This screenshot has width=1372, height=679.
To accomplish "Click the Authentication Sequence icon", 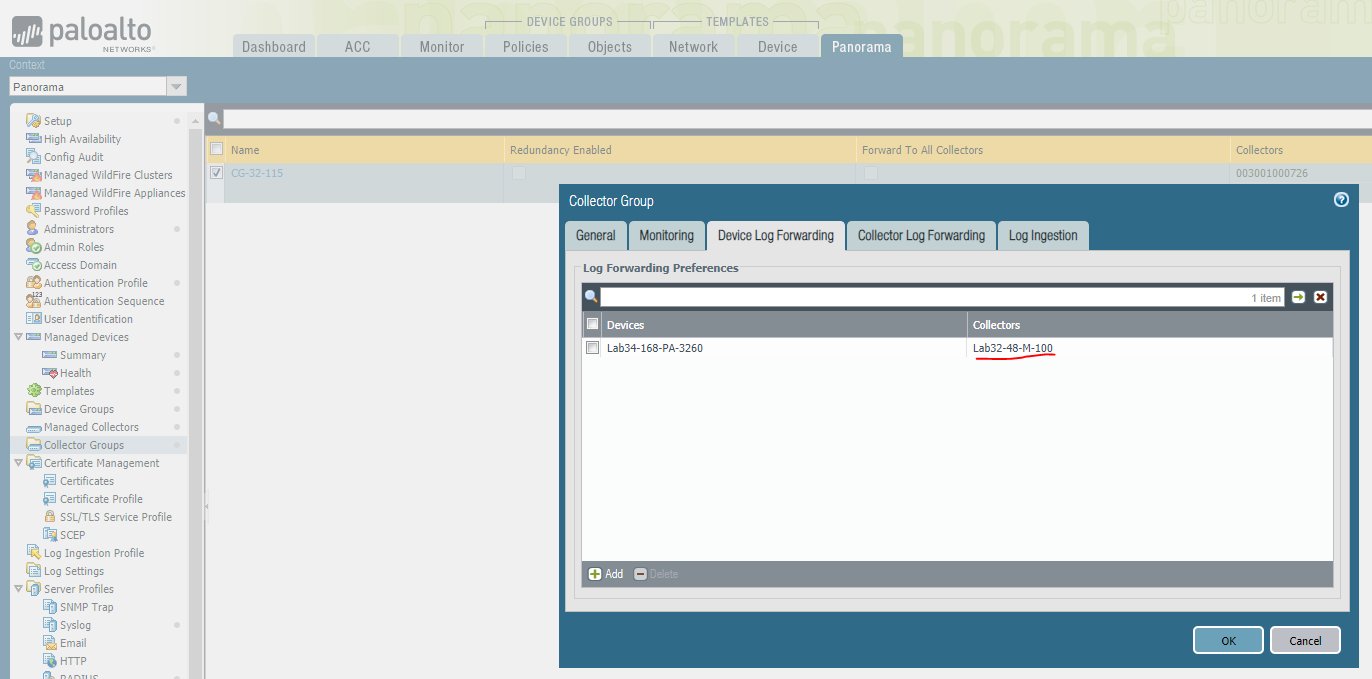I will click(34, 301).
